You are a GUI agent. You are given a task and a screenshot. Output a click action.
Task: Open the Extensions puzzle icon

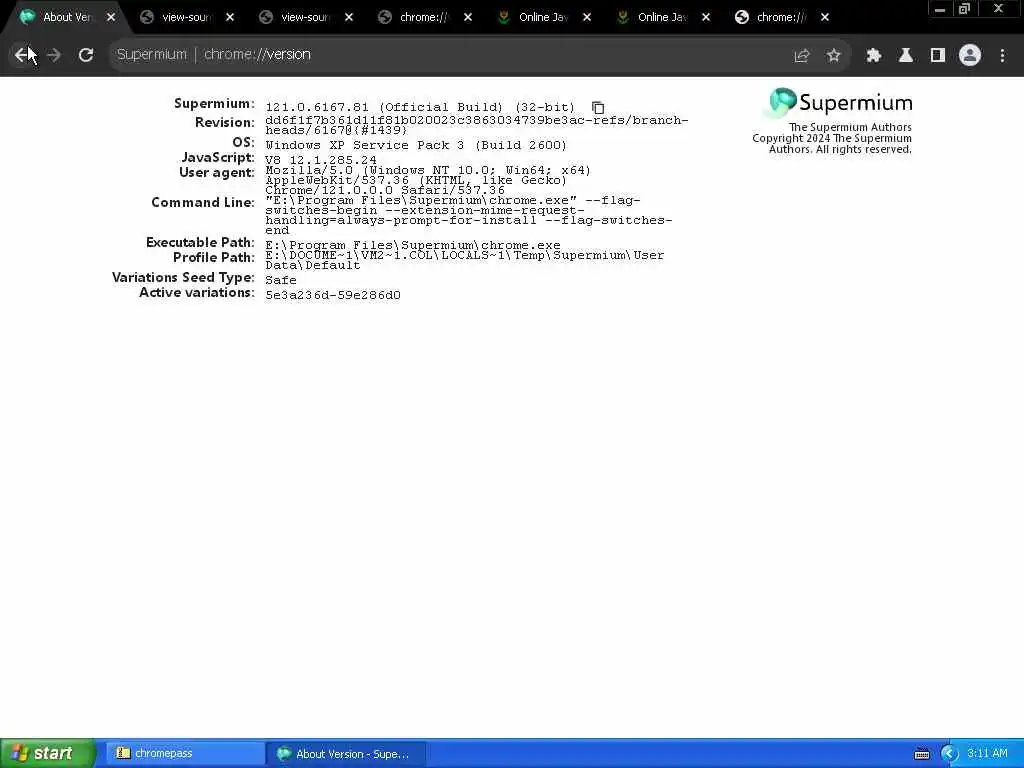[874, 56]
